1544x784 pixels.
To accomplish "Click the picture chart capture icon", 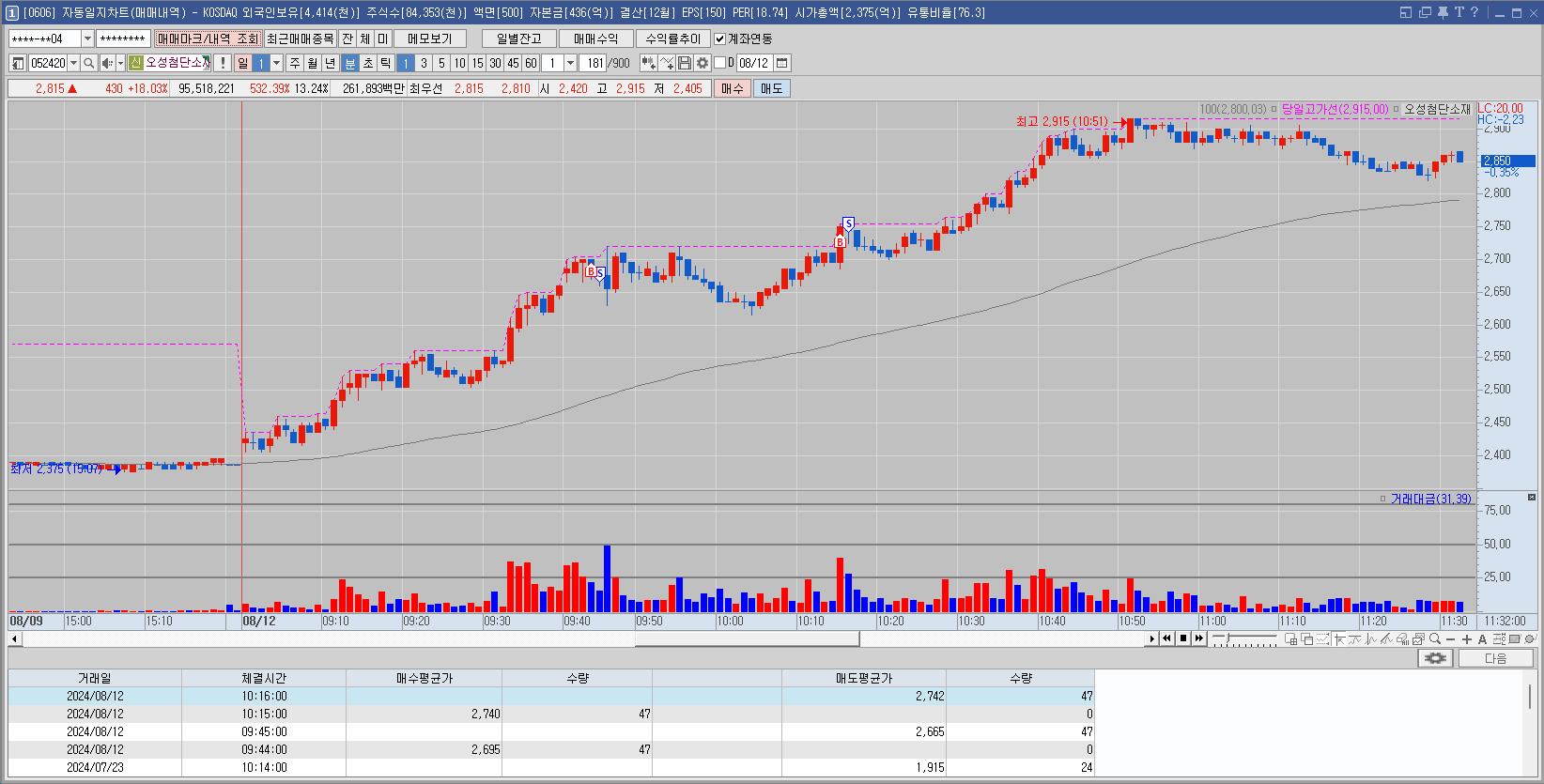I will click(x=1419, y=639).
